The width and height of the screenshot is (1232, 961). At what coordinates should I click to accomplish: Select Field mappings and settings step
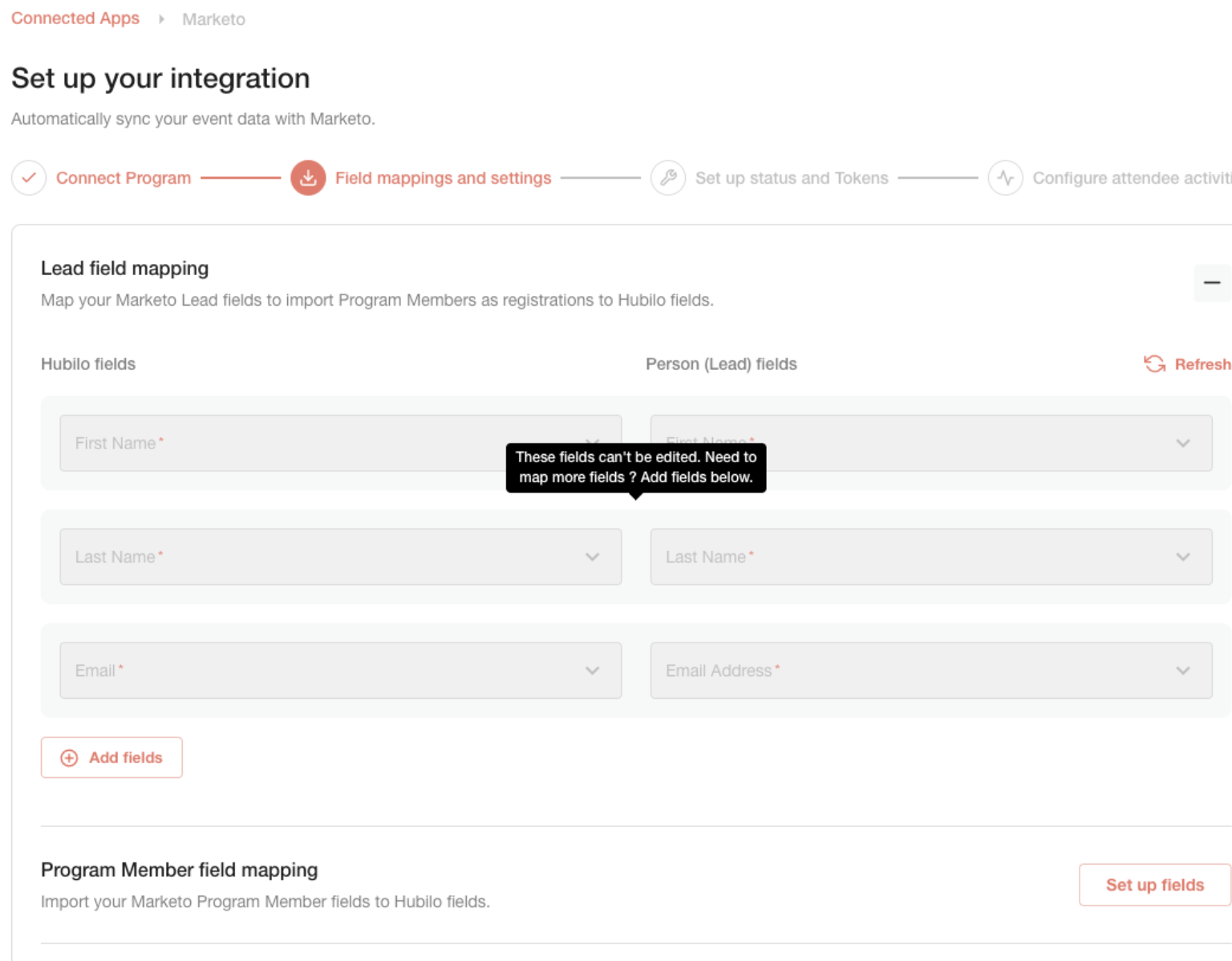(x=443, y=178)
